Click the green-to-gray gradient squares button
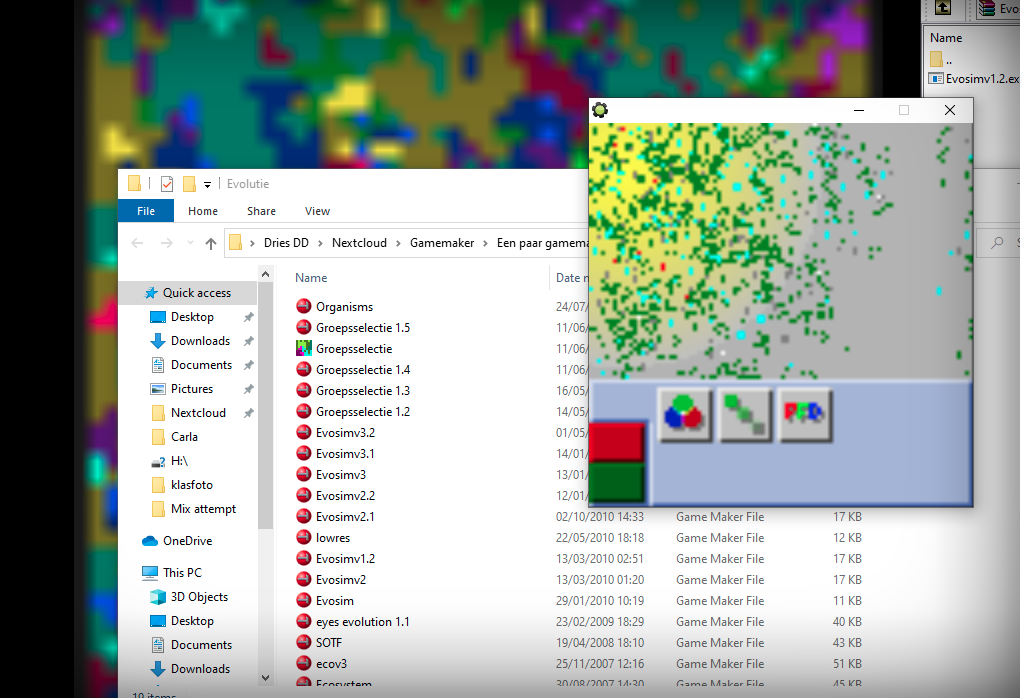The height and width of the screenshot is (698, 1020). point(745,412)
